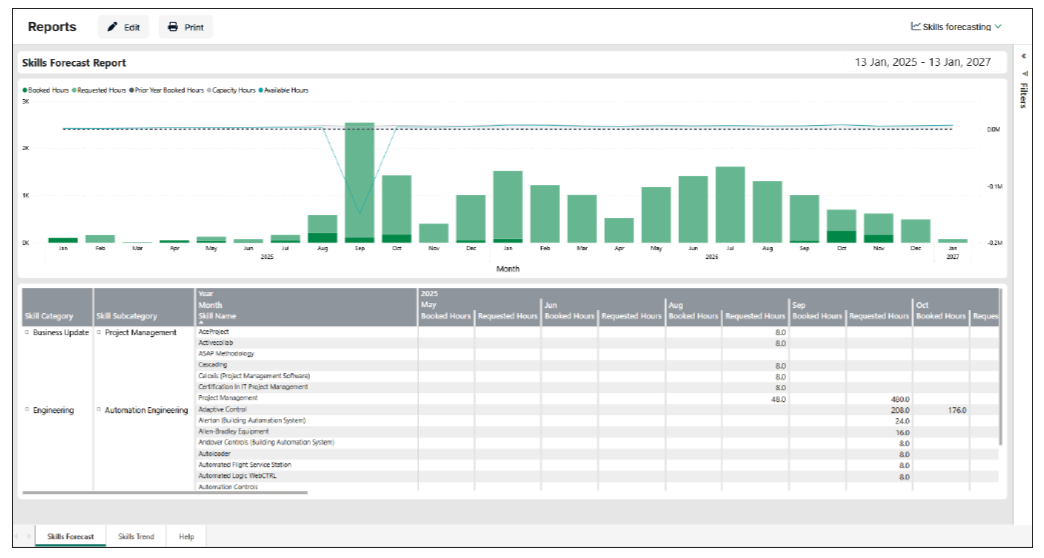Open the Help tab
The width and height of the screenshot is (1044, 558).
(186, 537)
